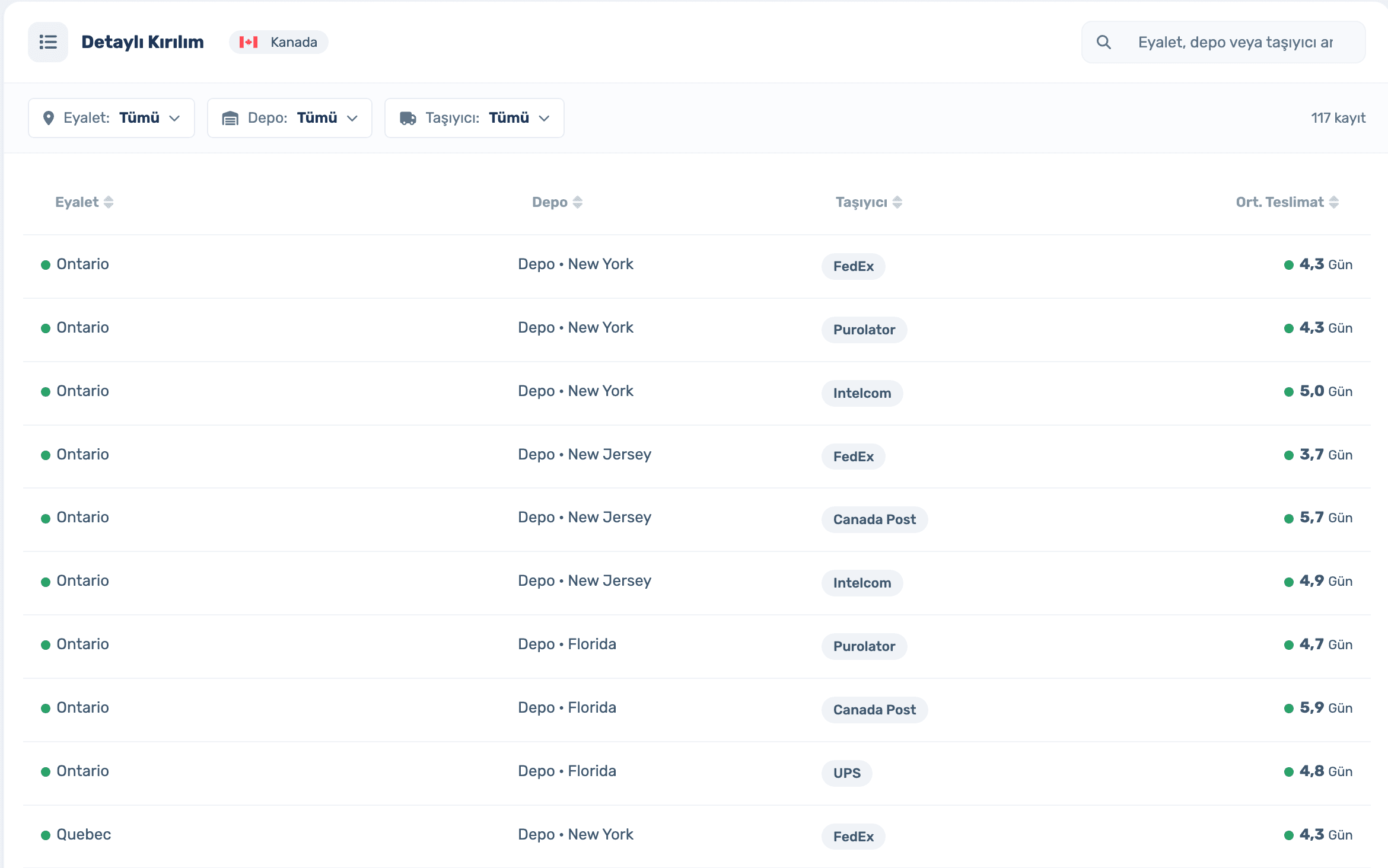Screen dimensions: 1388x868
Task: Click the Kanada country badge
Action: [x=278, y=42]
